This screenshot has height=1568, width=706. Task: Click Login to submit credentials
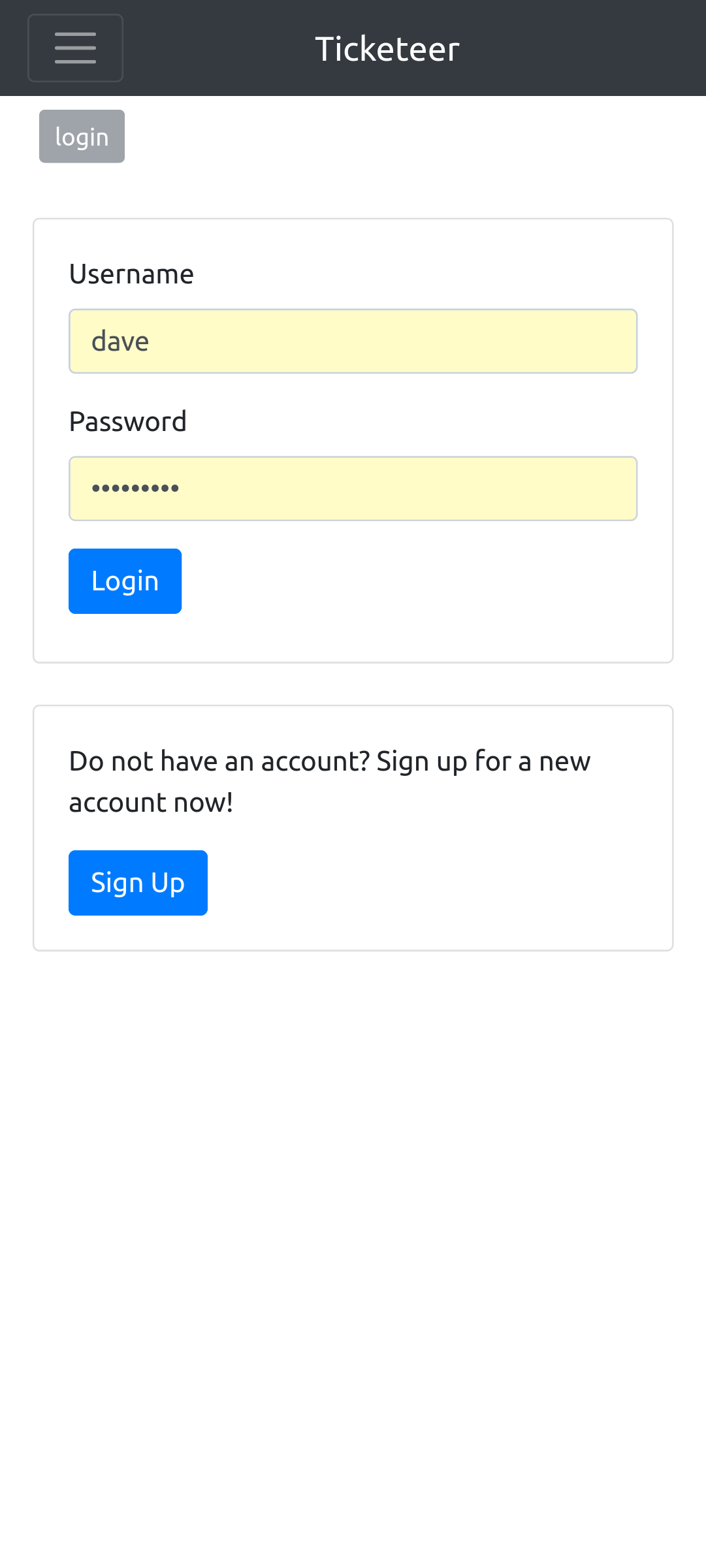pos(125,581)
